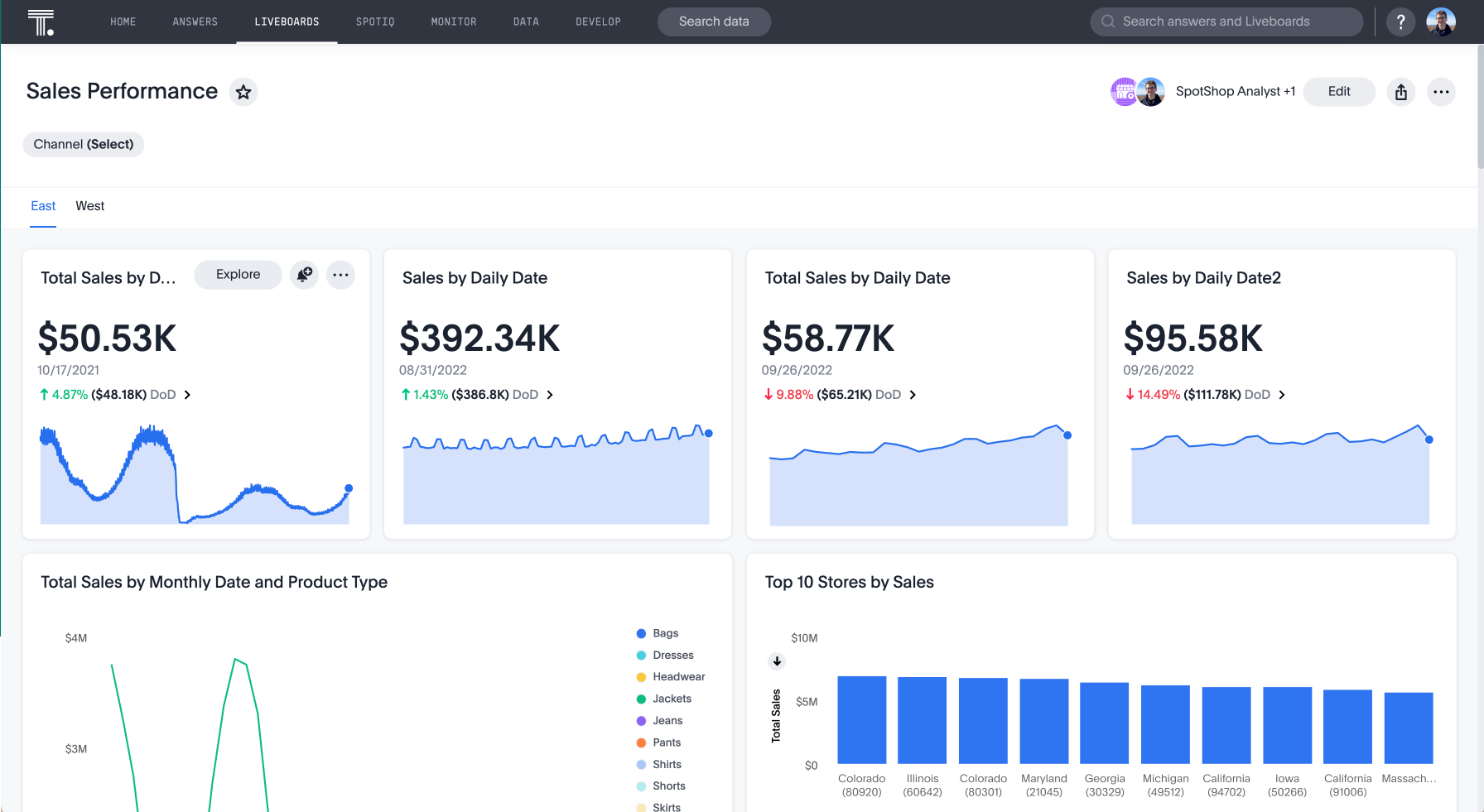Viewport: 1484px width, 812px height.
Task: Open the Channel filter selector
Action: [x=84, y=144]
